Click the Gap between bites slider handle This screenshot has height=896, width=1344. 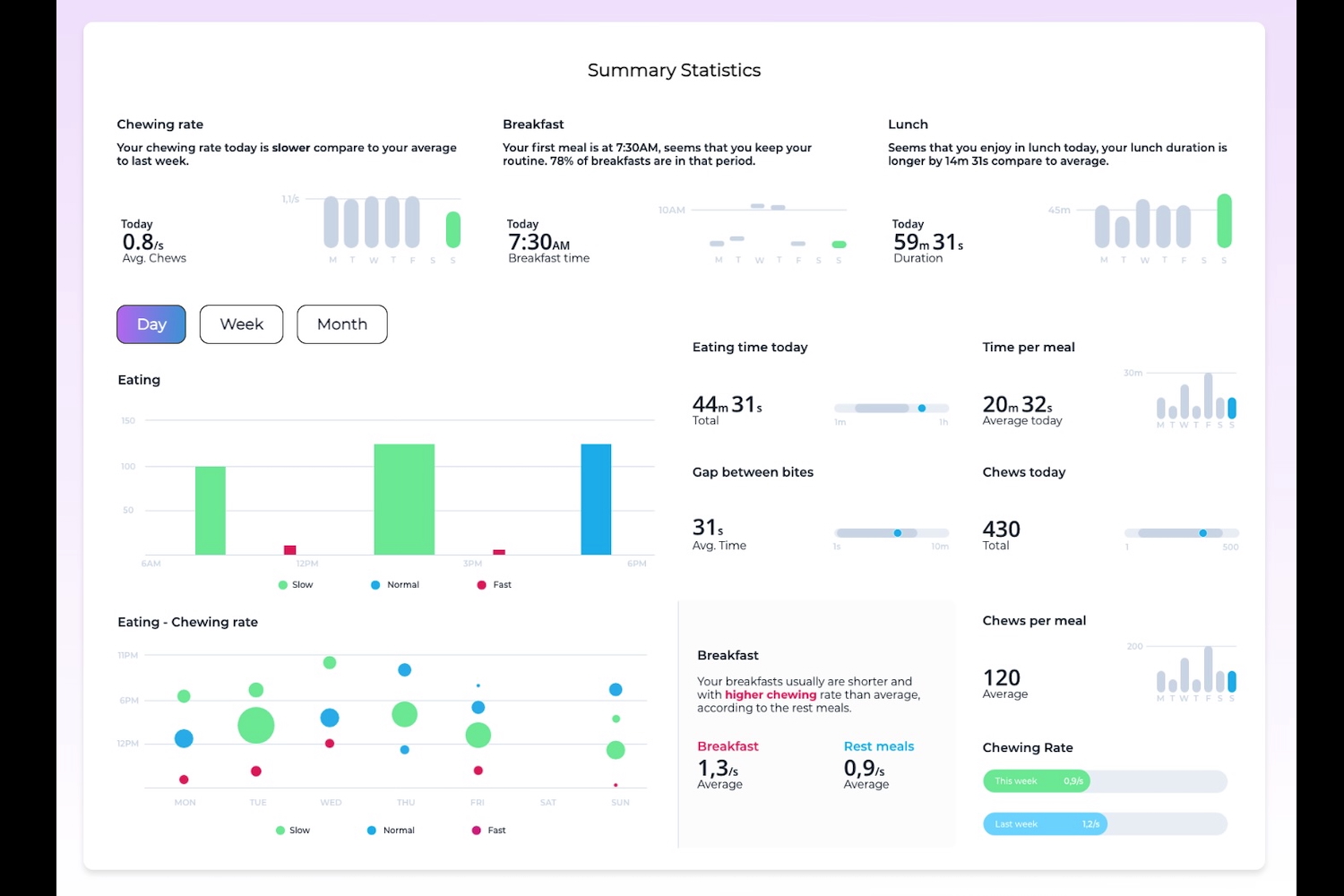coord(898,533)
